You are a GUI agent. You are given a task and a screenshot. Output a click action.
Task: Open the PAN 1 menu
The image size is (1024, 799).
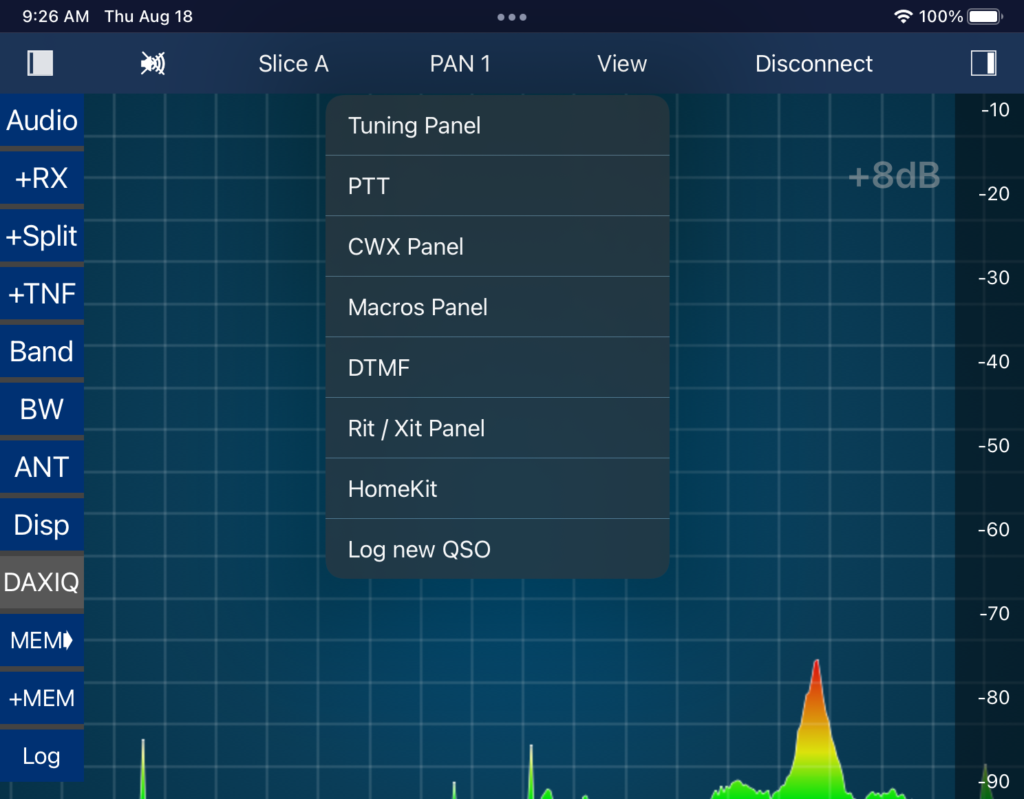point(460,63)
